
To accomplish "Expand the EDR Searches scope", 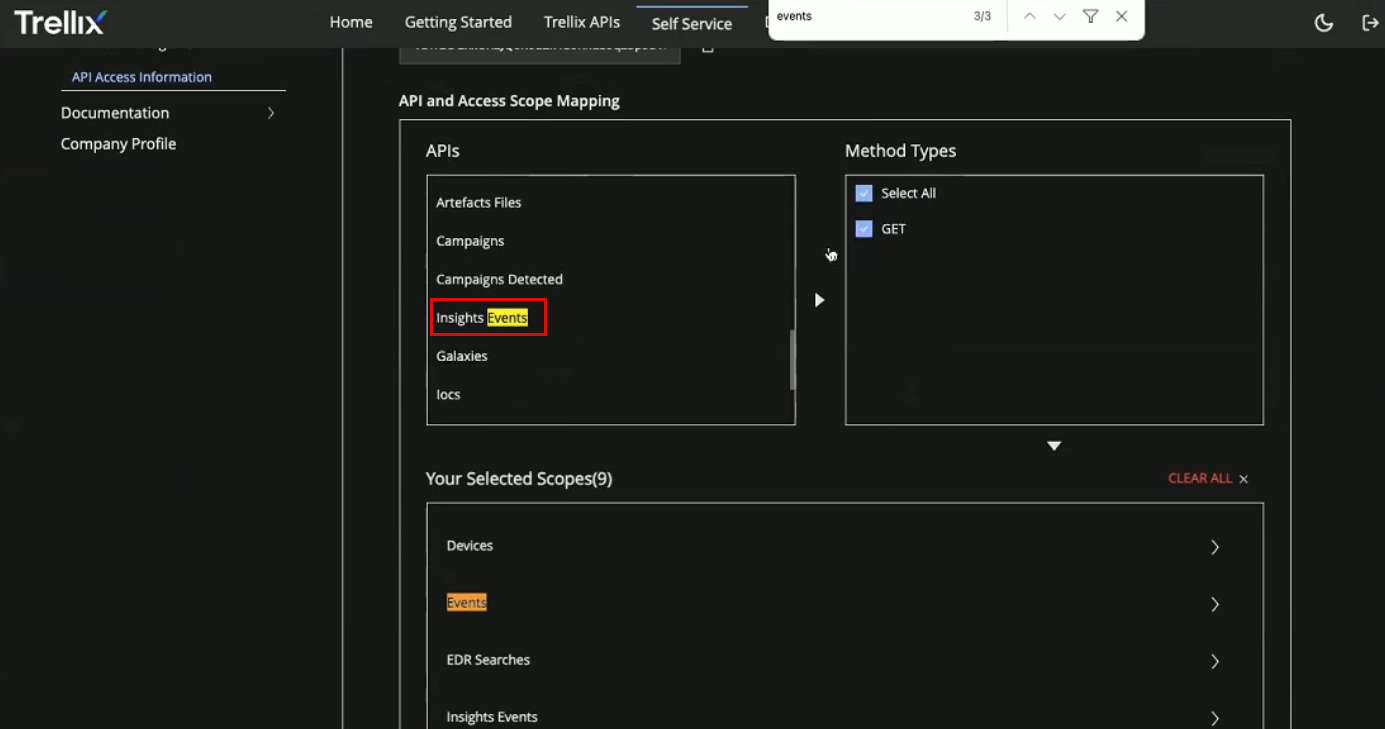I will click(x=1215, y=661).
